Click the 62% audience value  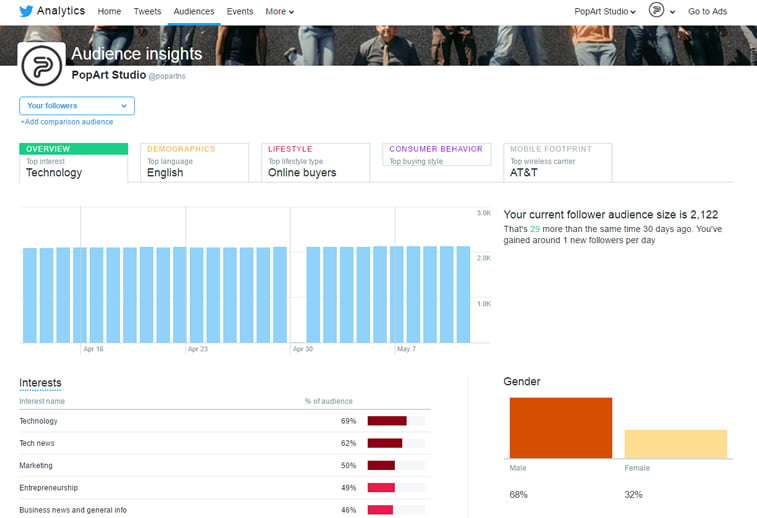click(349, 443)
